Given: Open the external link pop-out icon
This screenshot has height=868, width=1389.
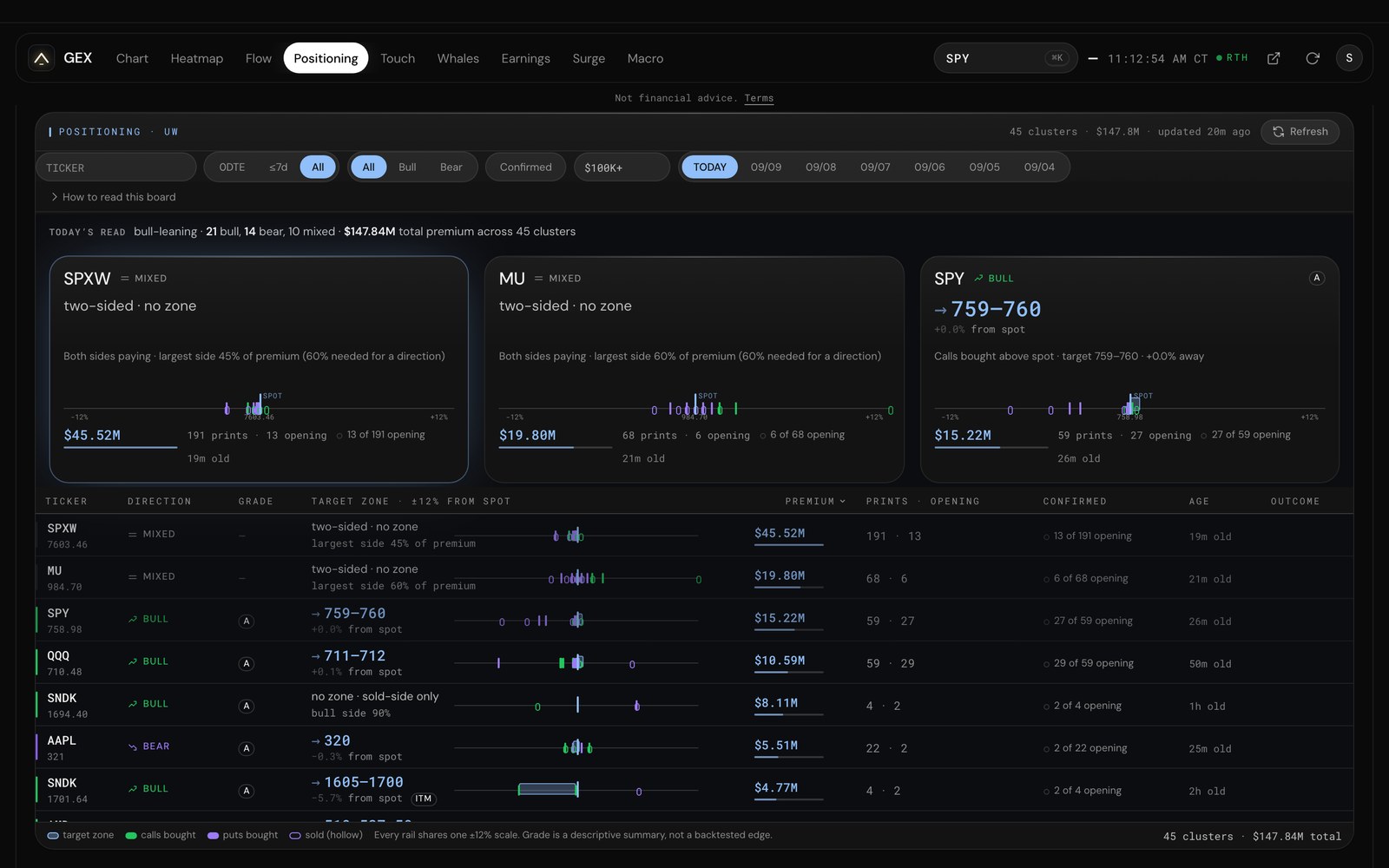Looking at the screenshot, I should point(1274,58).
